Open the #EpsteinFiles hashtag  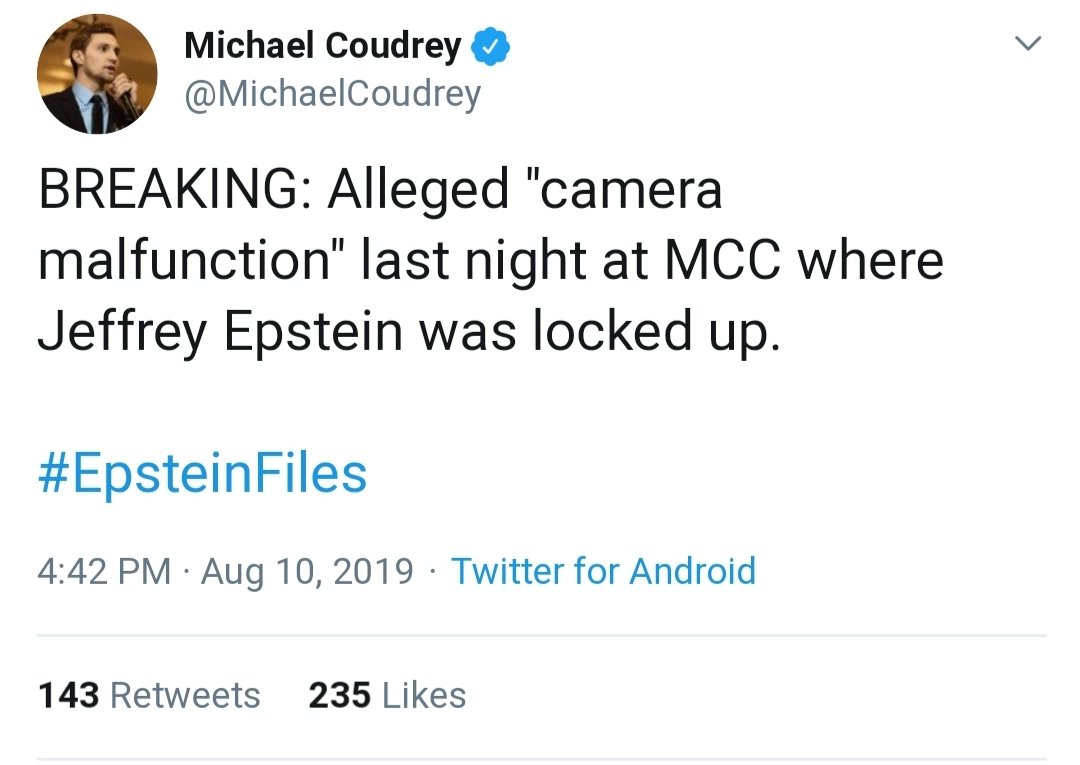202,475
